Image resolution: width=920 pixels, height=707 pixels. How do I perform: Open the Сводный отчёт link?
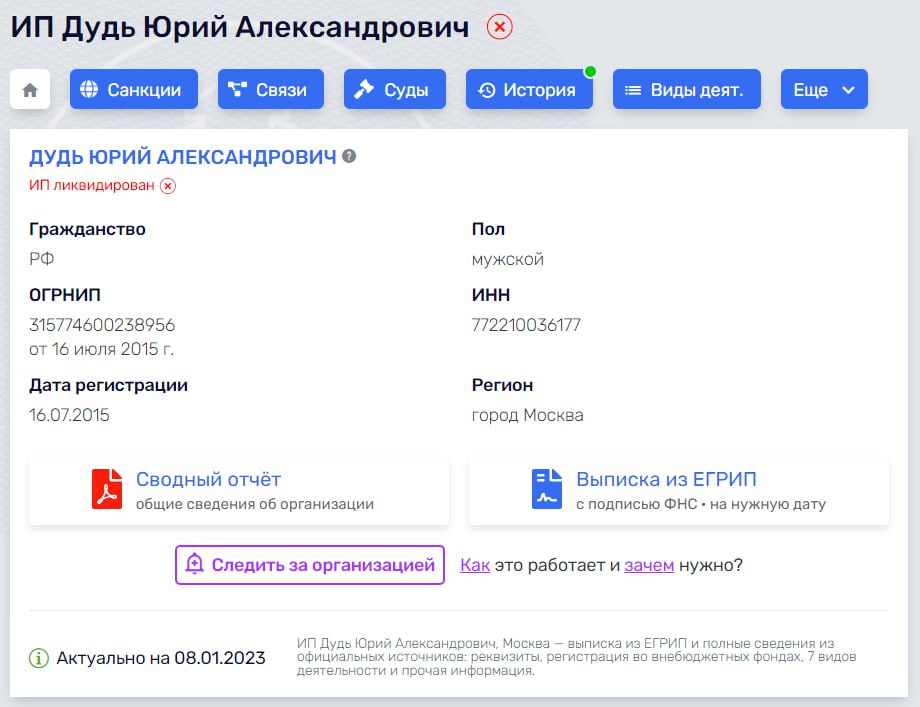208,479
